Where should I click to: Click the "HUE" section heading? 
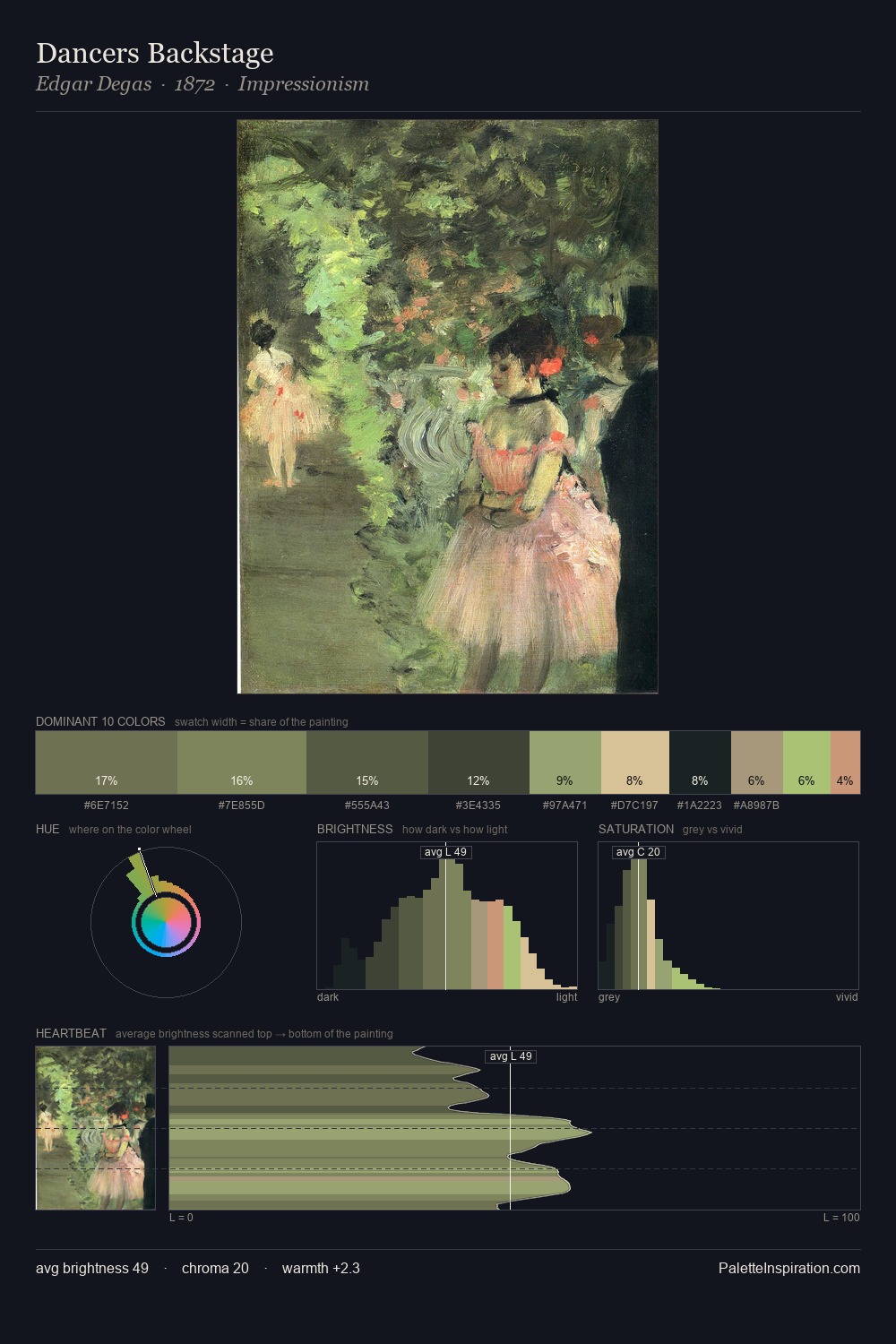click(47, 829)
